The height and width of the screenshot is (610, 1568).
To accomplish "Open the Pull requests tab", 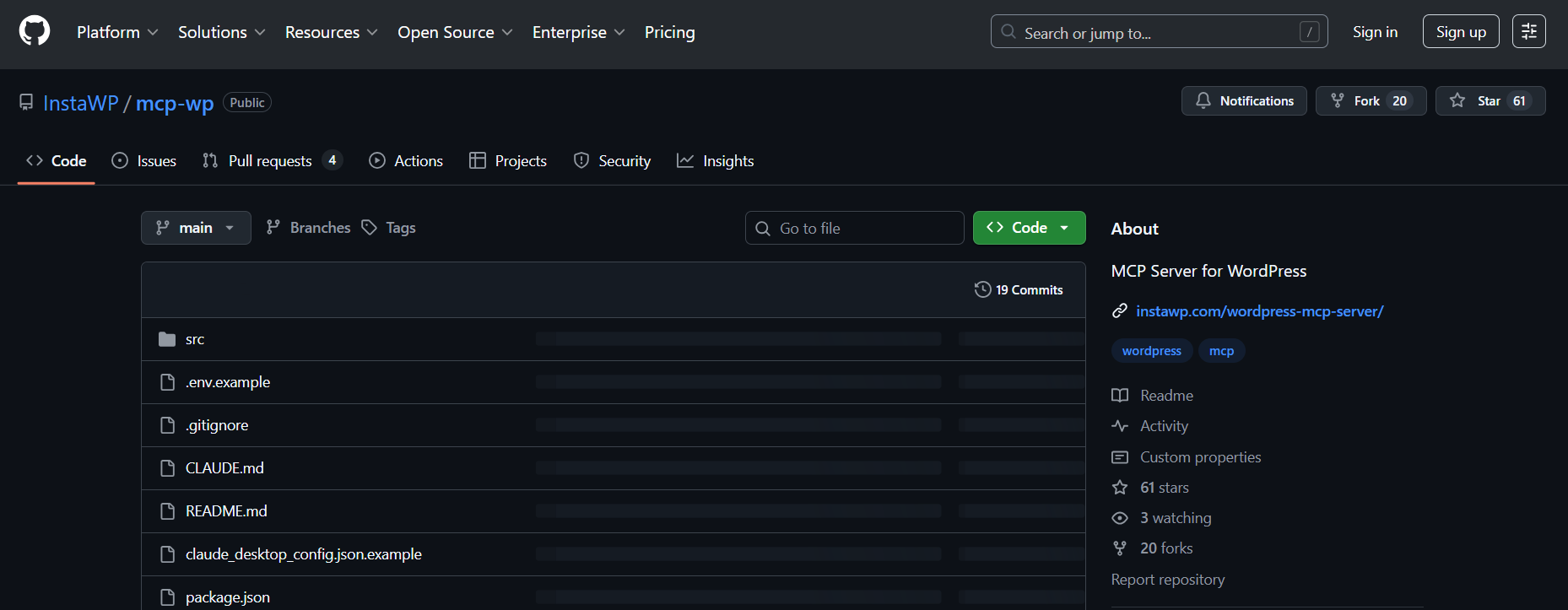I will pos(271,161).
